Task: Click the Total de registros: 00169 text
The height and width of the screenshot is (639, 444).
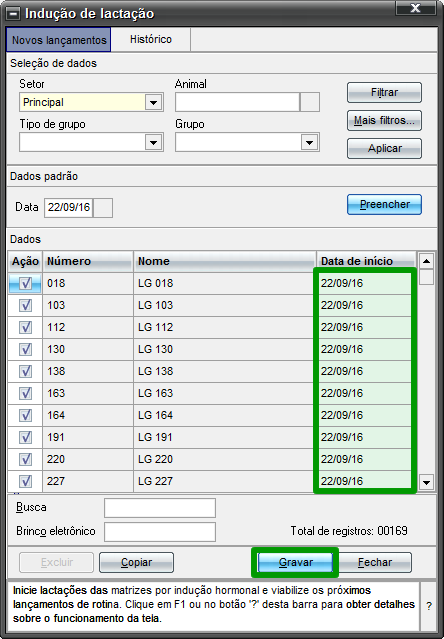Action: [349, 531]
